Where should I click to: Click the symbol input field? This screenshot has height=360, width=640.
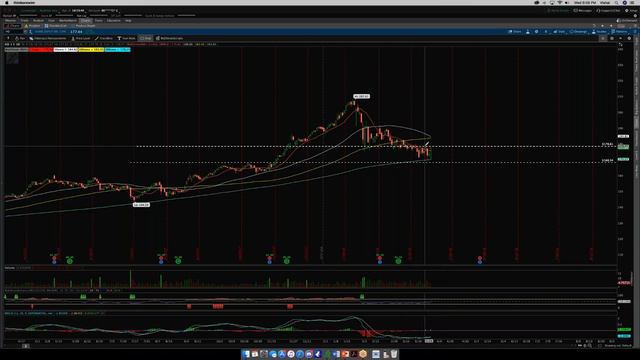tap(13, 31)
